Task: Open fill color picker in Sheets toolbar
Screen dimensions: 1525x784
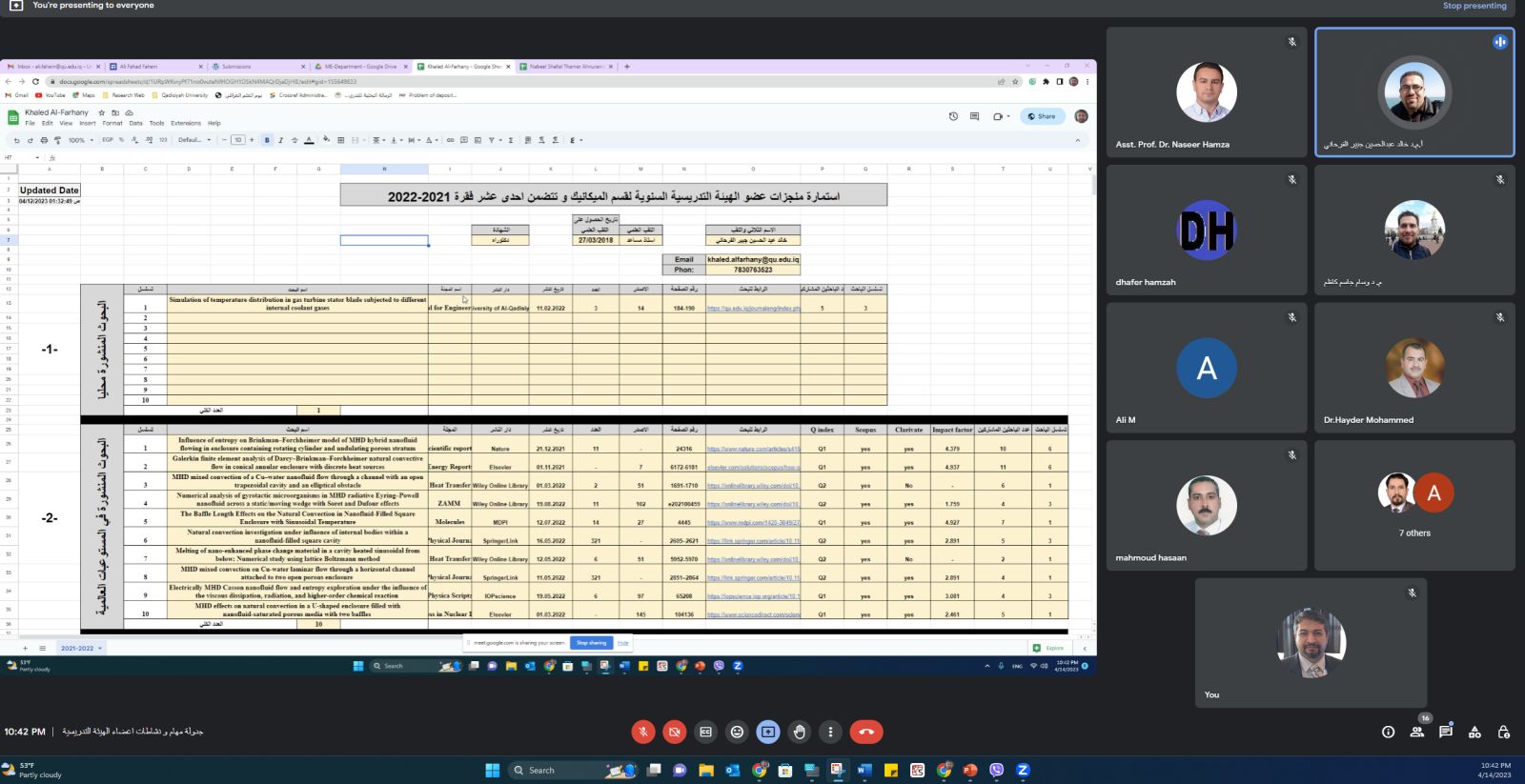Action: [x=327, y=140]
